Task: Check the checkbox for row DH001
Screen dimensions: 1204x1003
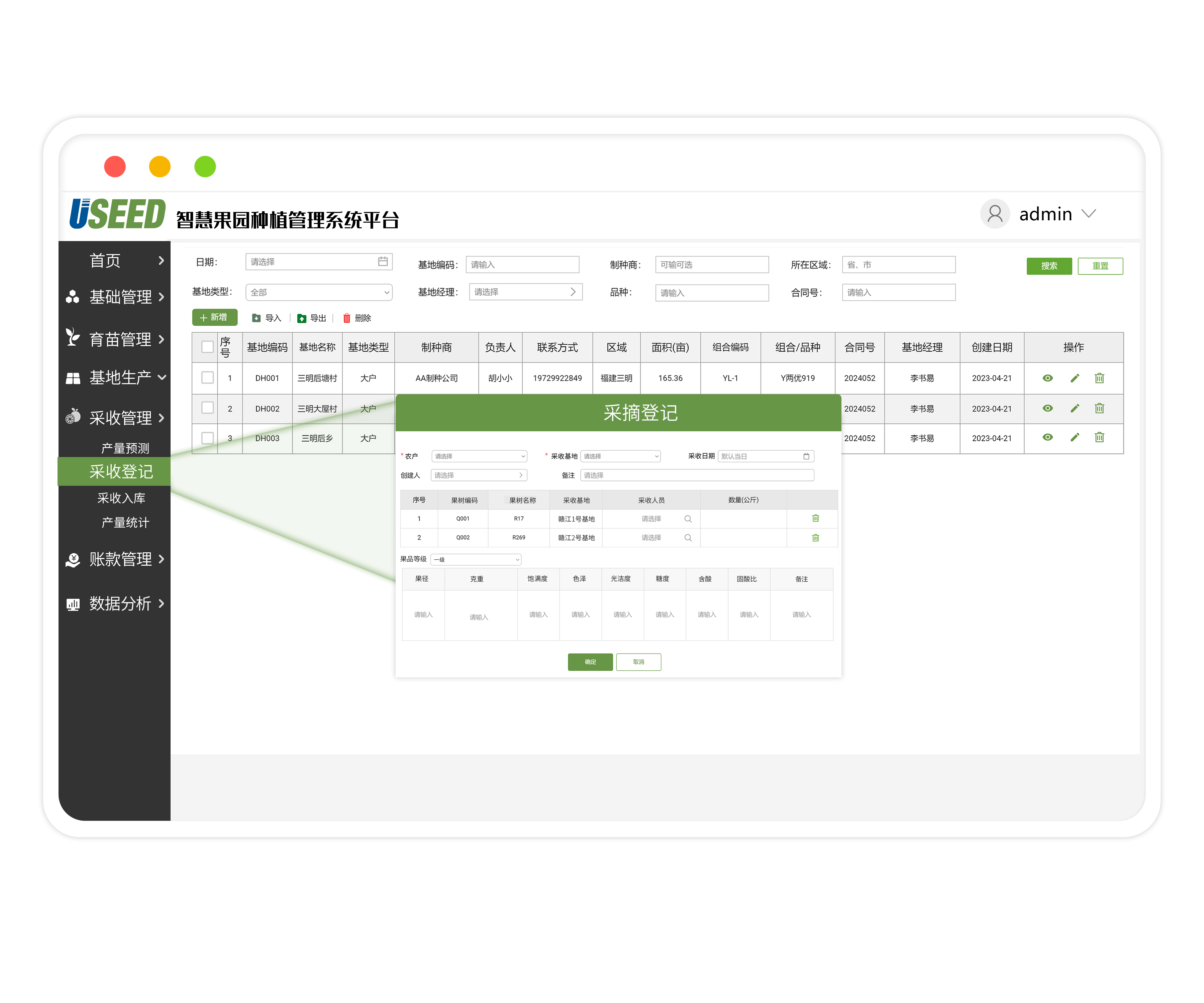Action: point(208,378)
